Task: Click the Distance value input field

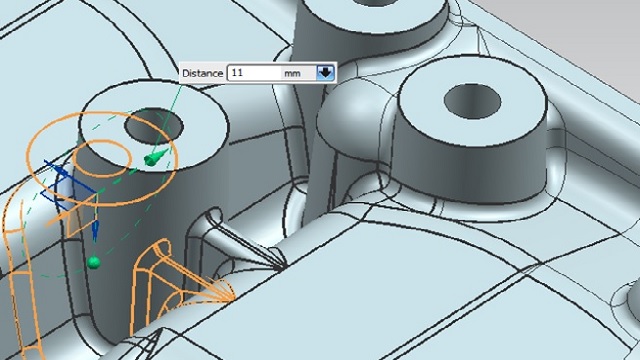Action: [254, 73]
